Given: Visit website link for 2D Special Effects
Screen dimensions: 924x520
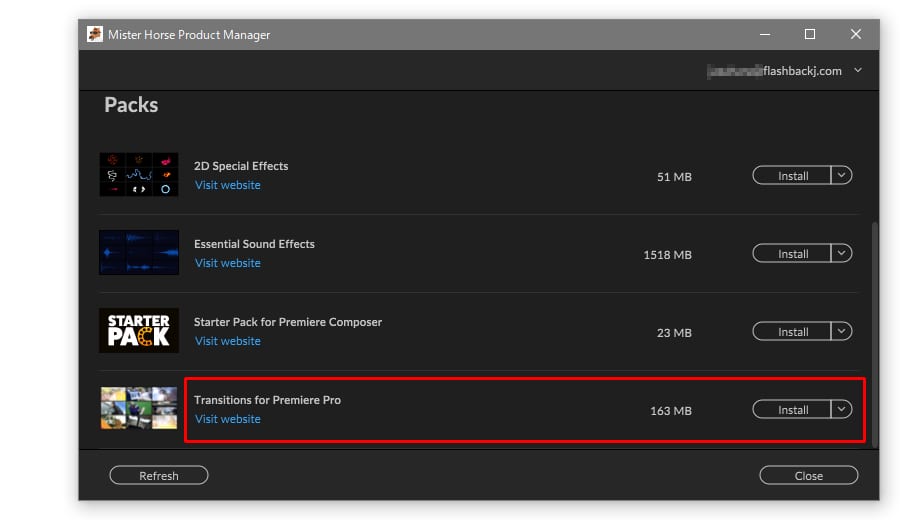Looking at the screenshot, I should 227,185.
